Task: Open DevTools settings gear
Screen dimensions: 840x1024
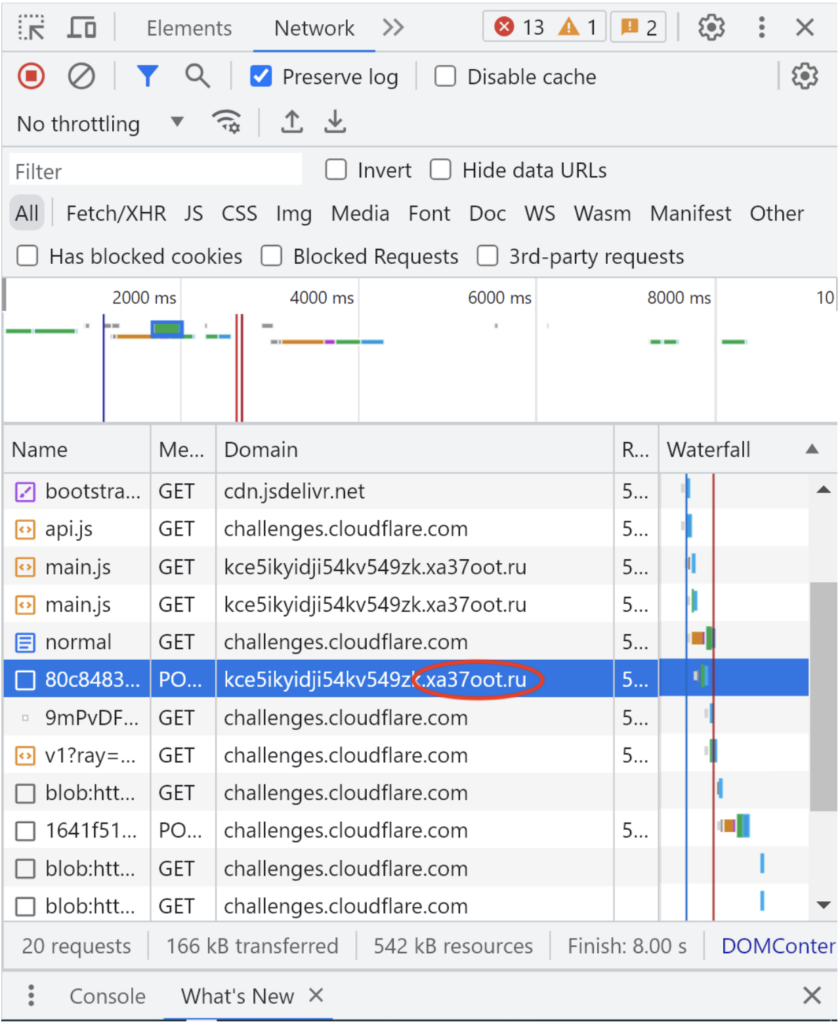Action: point(711,27)
